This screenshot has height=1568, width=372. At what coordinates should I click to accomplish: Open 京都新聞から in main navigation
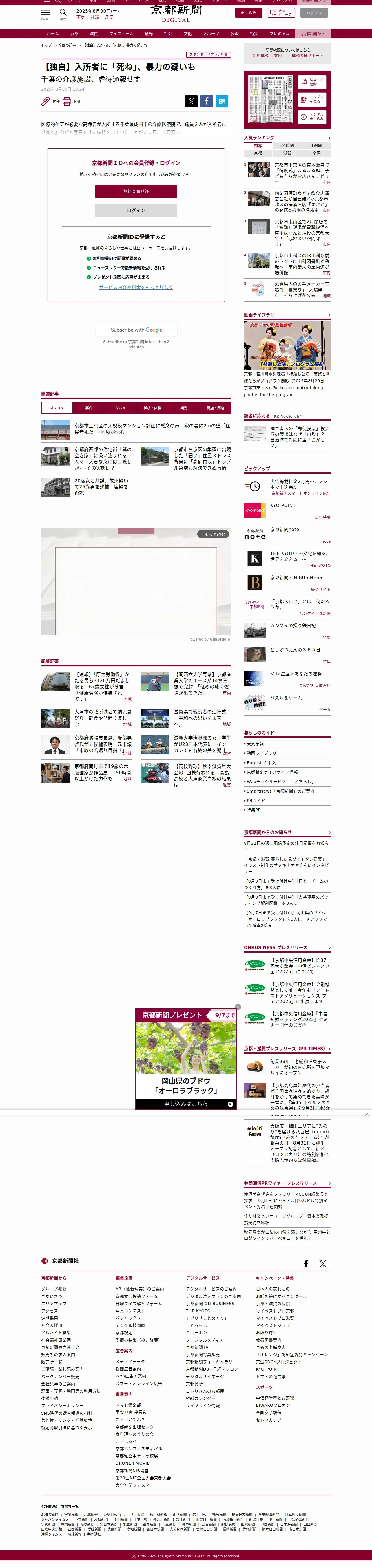click(313, 34)
